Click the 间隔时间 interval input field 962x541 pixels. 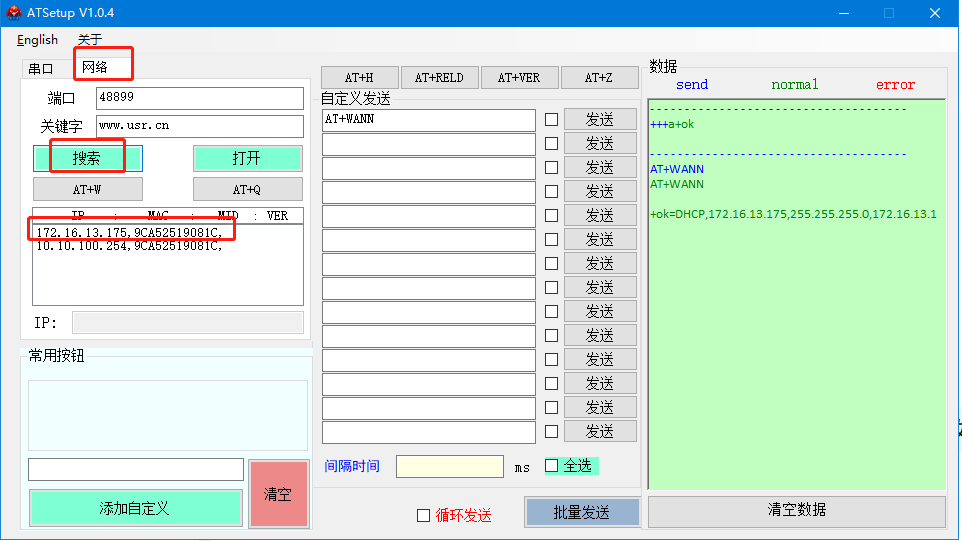point(449,467)
